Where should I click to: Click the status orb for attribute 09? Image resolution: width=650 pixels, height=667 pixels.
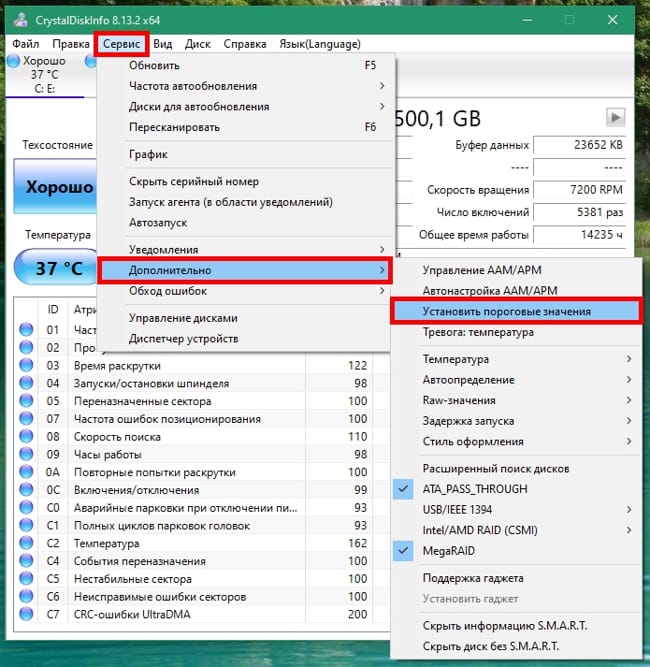(26, 454)
